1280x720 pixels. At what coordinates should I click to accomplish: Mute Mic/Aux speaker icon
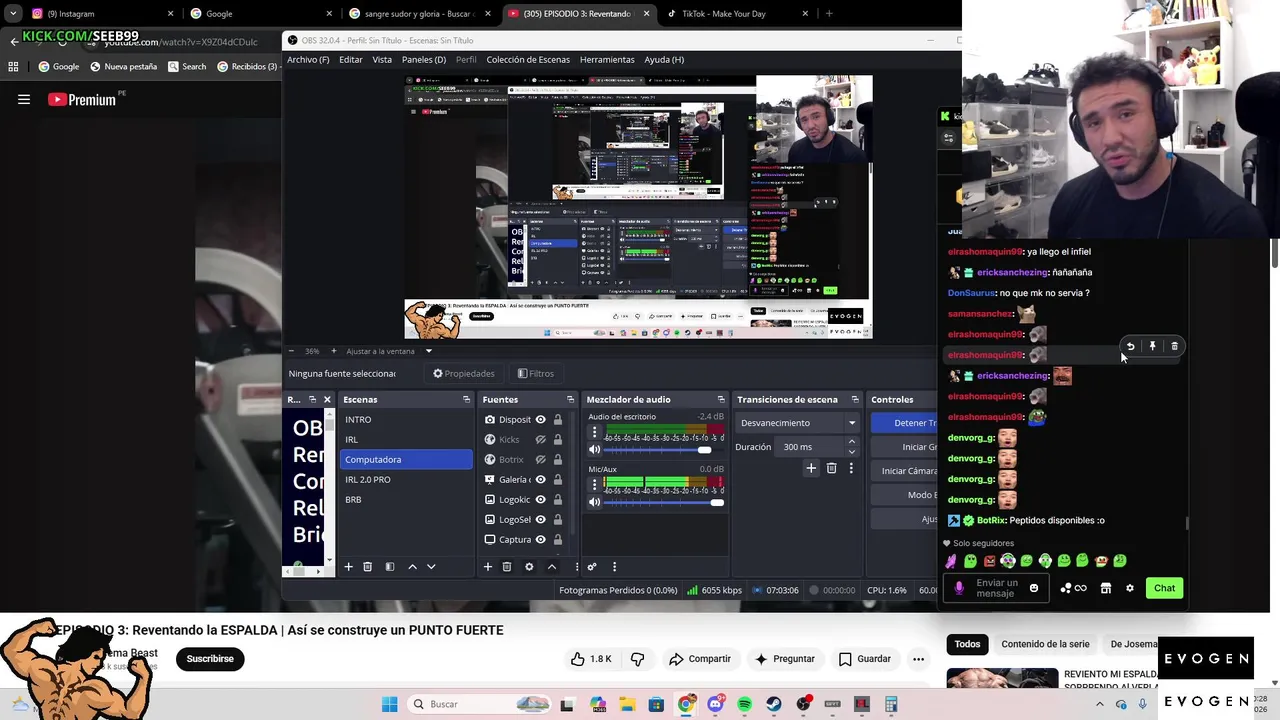click(x=594, y=502)
